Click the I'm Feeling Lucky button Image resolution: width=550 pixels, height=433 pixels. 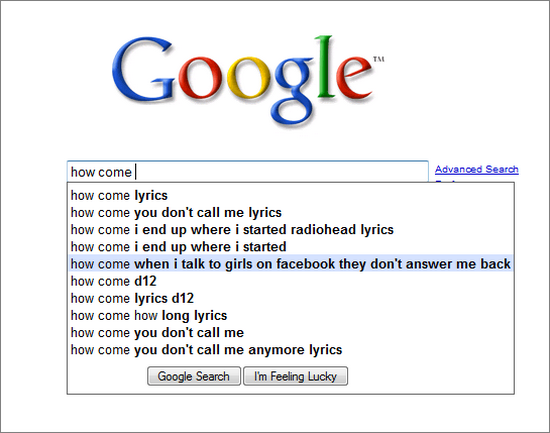pos(295,376)
